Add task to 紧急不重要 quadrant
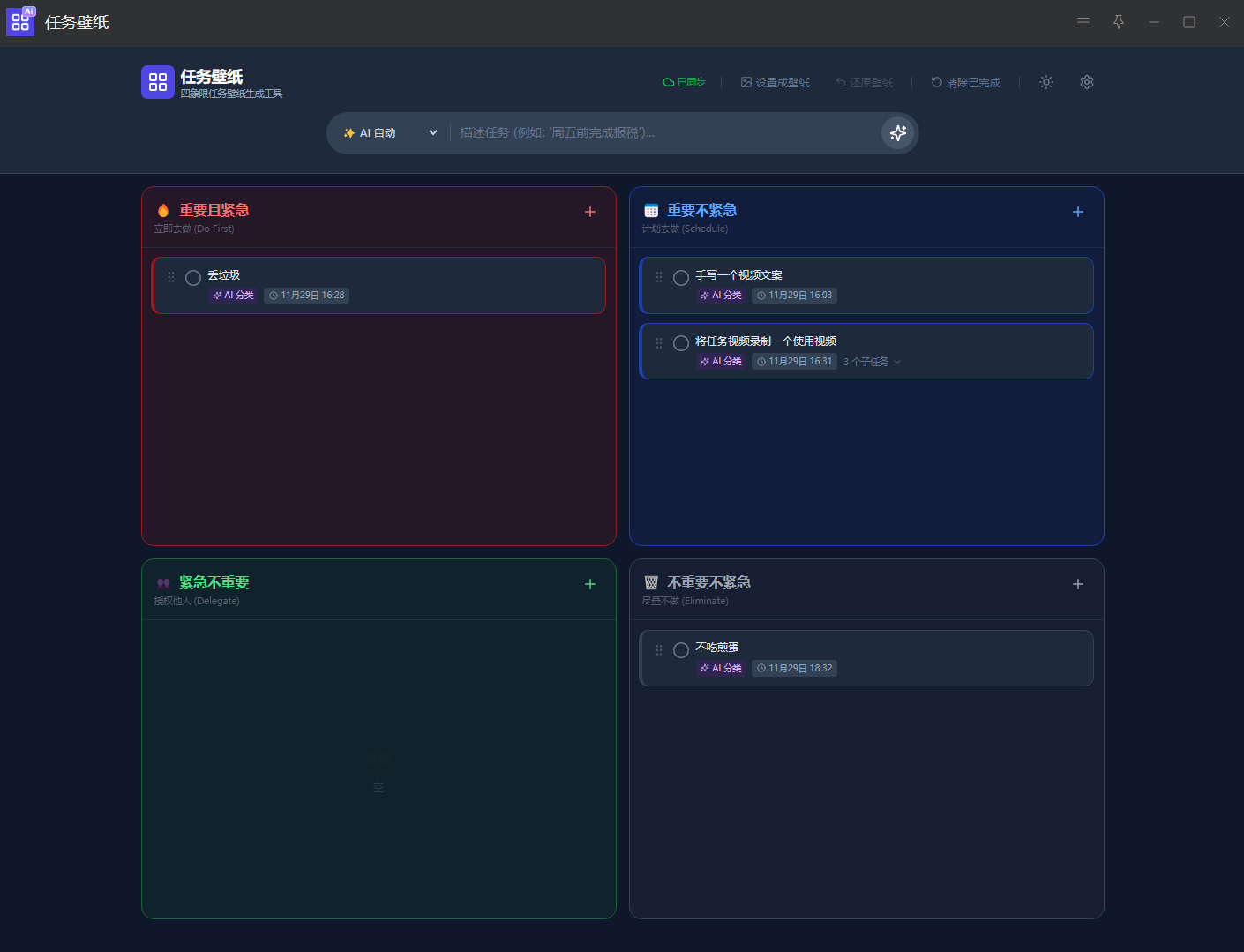Viewport: 1244px width, 952px height. 590,584
